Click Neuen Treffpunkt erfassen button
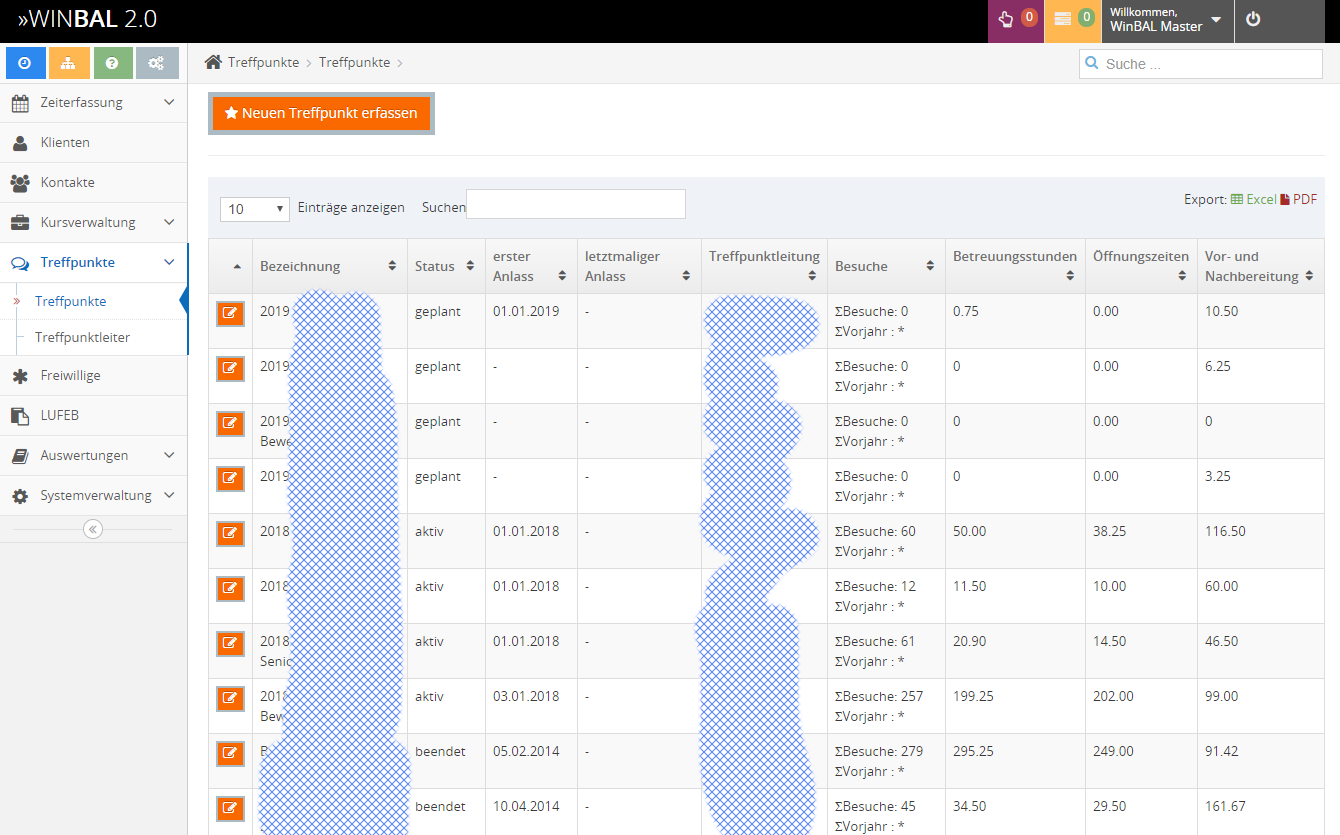Image resolution: width=1340 pixels, height=835 pixels. pos(321,113)
